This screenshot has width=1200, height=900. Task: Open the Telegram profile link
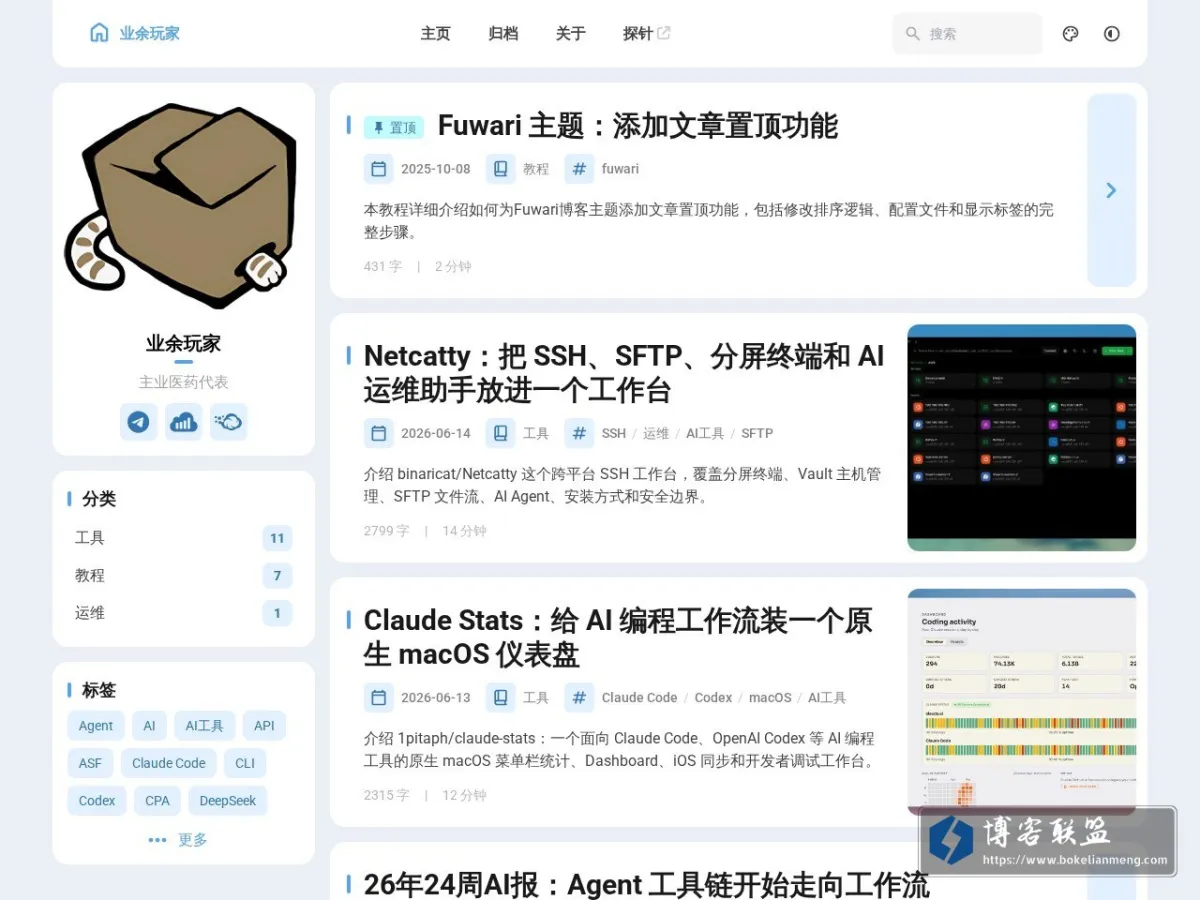click(139, 422)
